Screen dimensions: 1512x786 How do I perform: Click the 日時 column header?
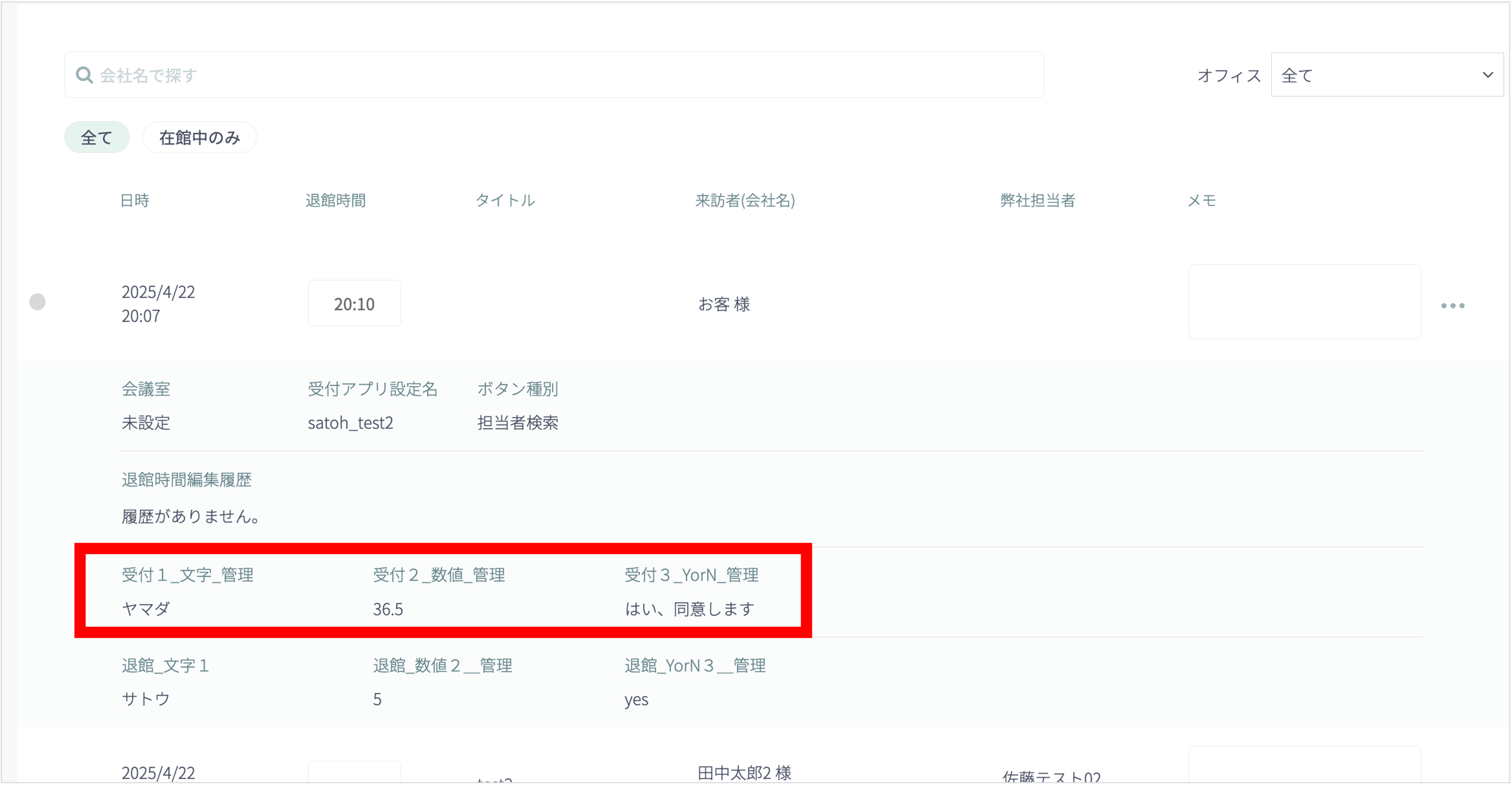click(134, 201)
